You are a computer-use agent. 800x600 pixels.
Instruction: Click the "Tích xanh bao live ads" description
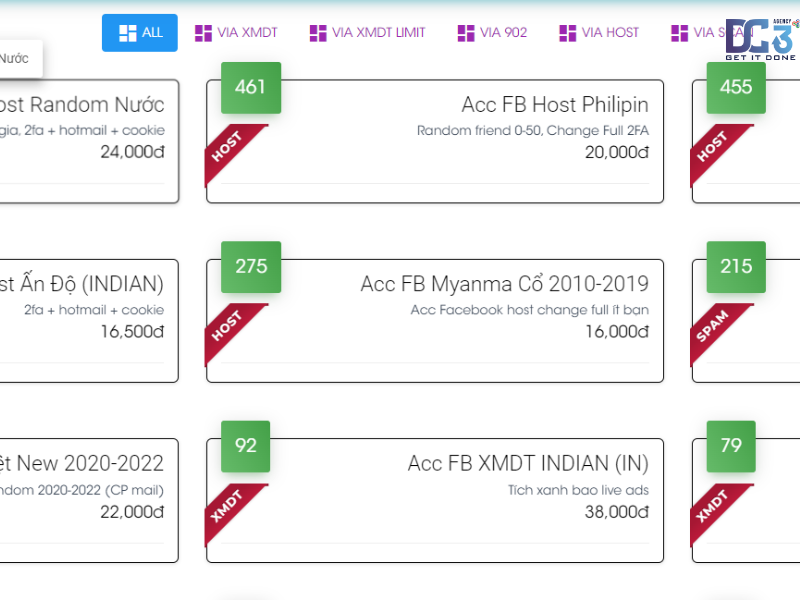coord(578,490)
